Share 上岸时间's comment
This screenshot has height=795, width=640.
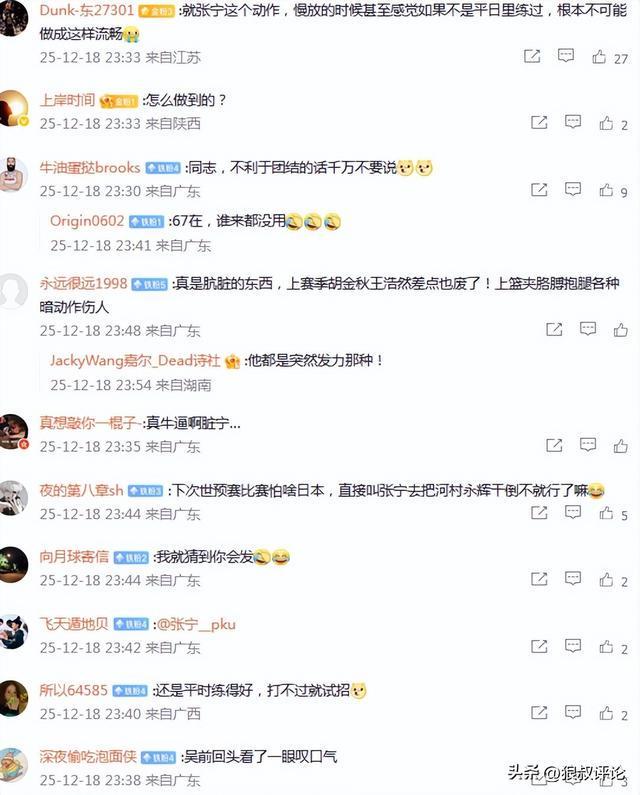tap(539, 122)
